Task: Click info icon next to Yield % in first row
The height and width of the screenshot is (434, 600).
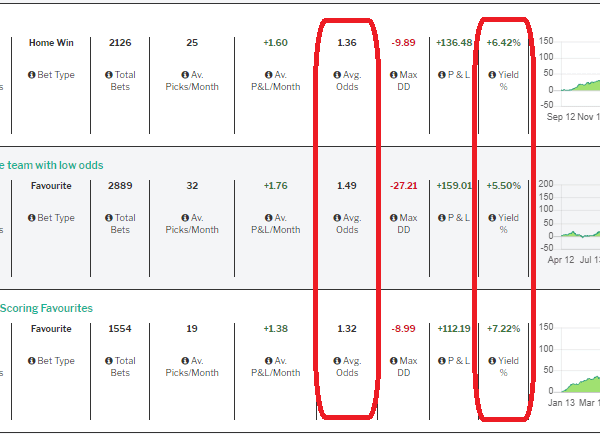Action: pos(492,75)
